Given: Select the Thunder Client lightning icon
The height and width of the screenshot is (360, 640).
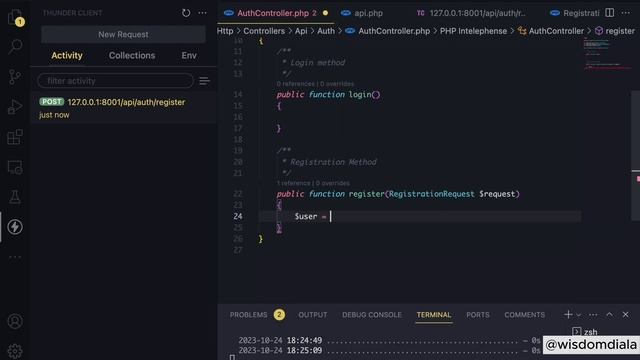Looking at the screenshot, I should (x=15, y=227).
